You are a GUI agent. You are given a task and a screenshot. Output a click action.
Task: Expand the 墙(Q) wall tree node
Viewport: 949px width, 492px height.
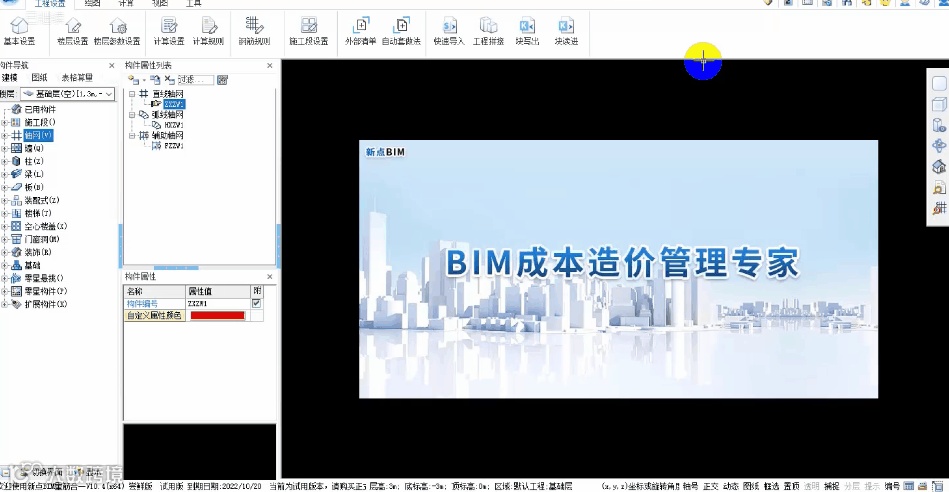pos(4,148)
